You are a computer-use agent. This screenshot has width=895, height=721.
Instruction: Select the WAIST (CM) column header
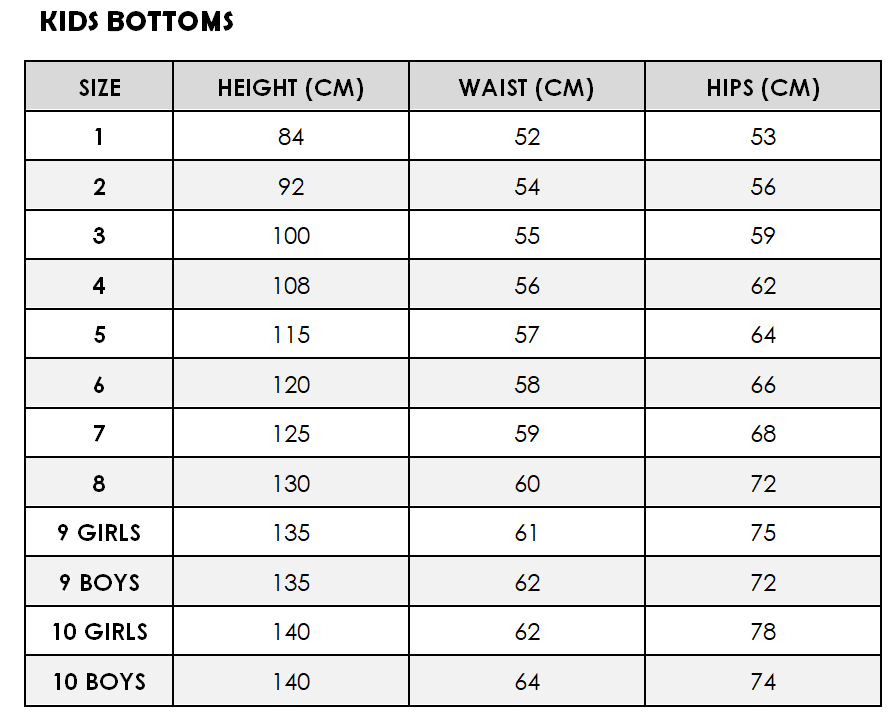(x=527, y=86)
